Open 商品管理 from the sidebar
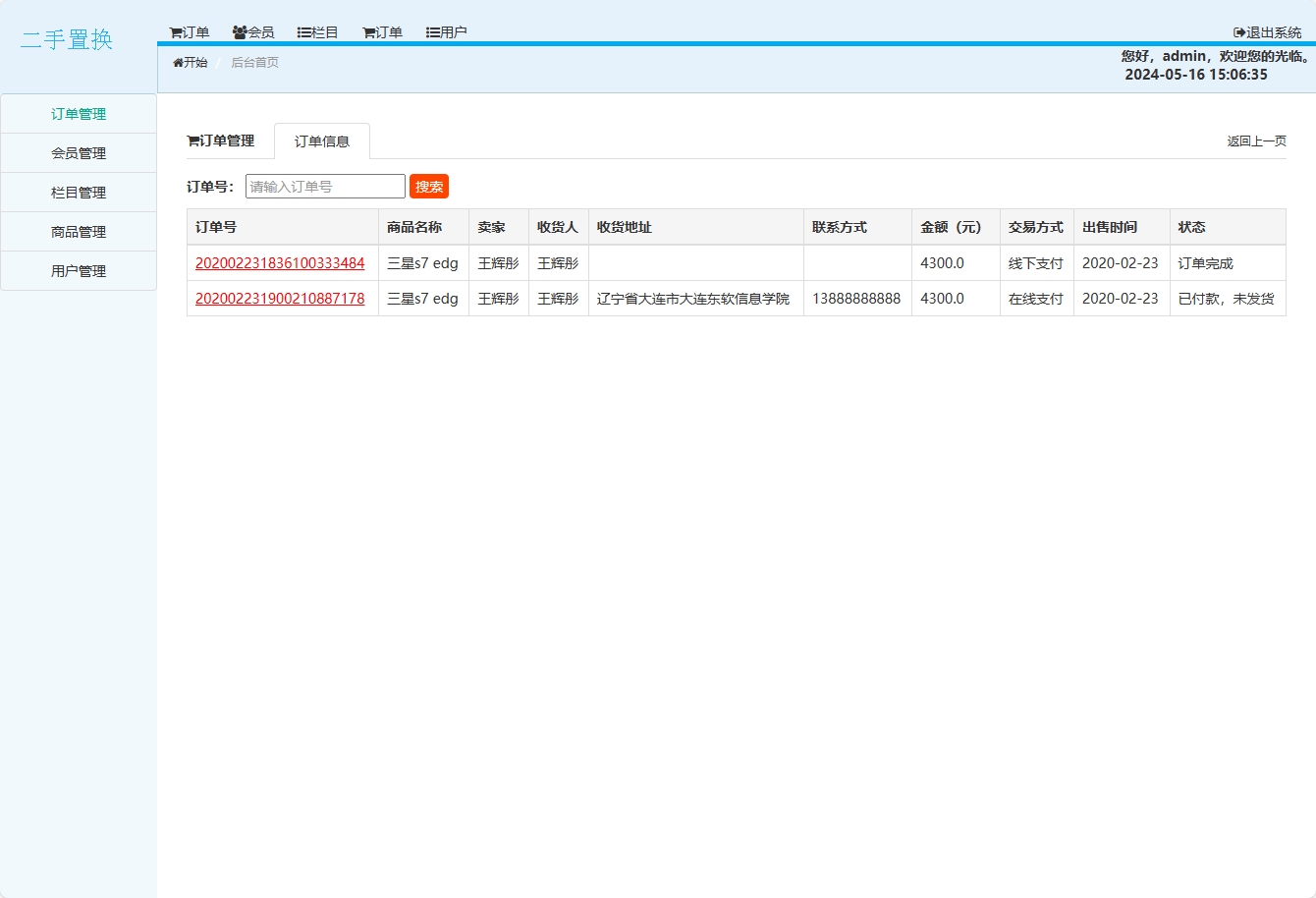Screen dimensions: 1316x898 [x=79, y=232]
